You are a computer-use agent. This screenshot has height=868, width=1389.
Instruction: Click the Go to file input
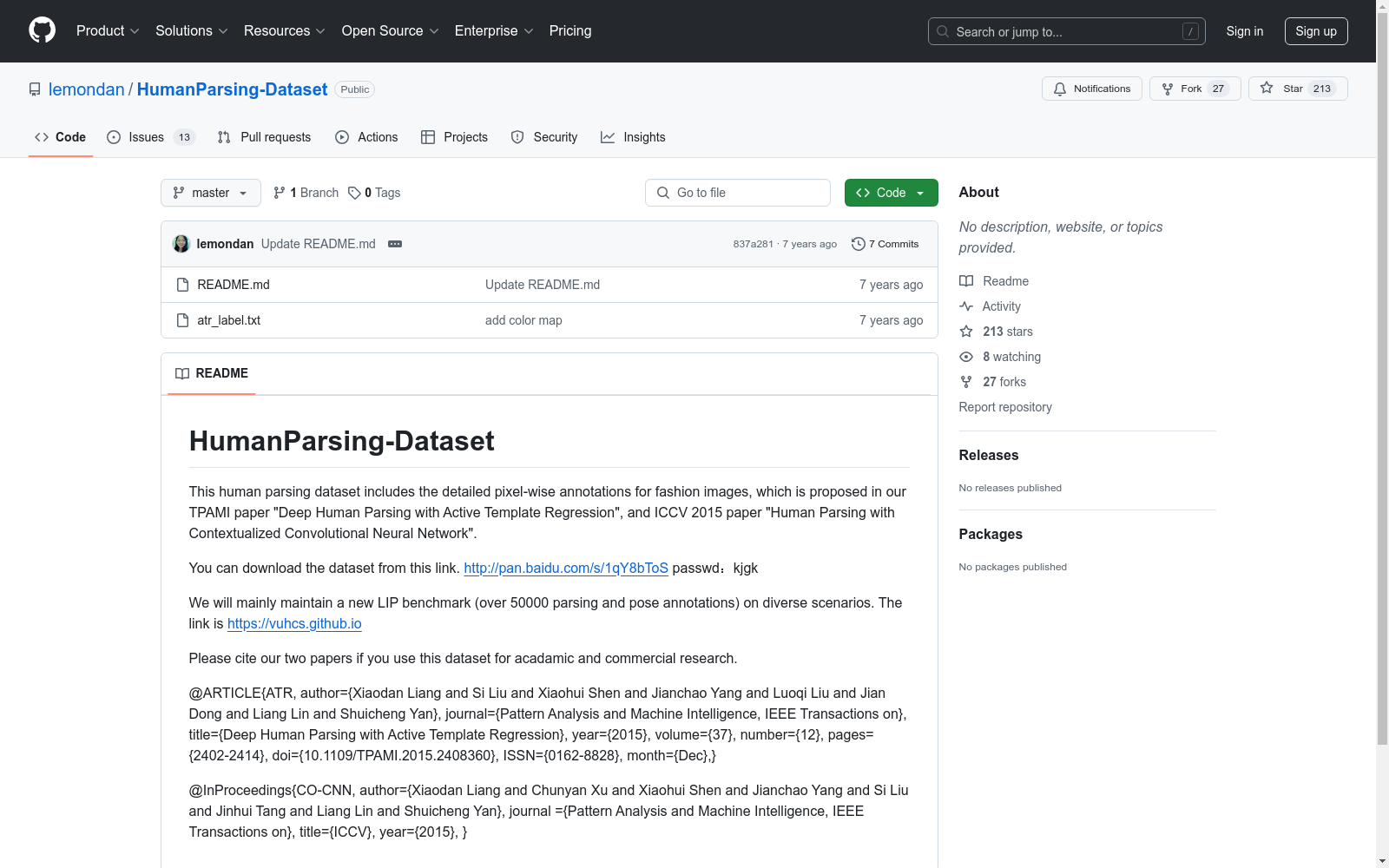tap(738, 193)
